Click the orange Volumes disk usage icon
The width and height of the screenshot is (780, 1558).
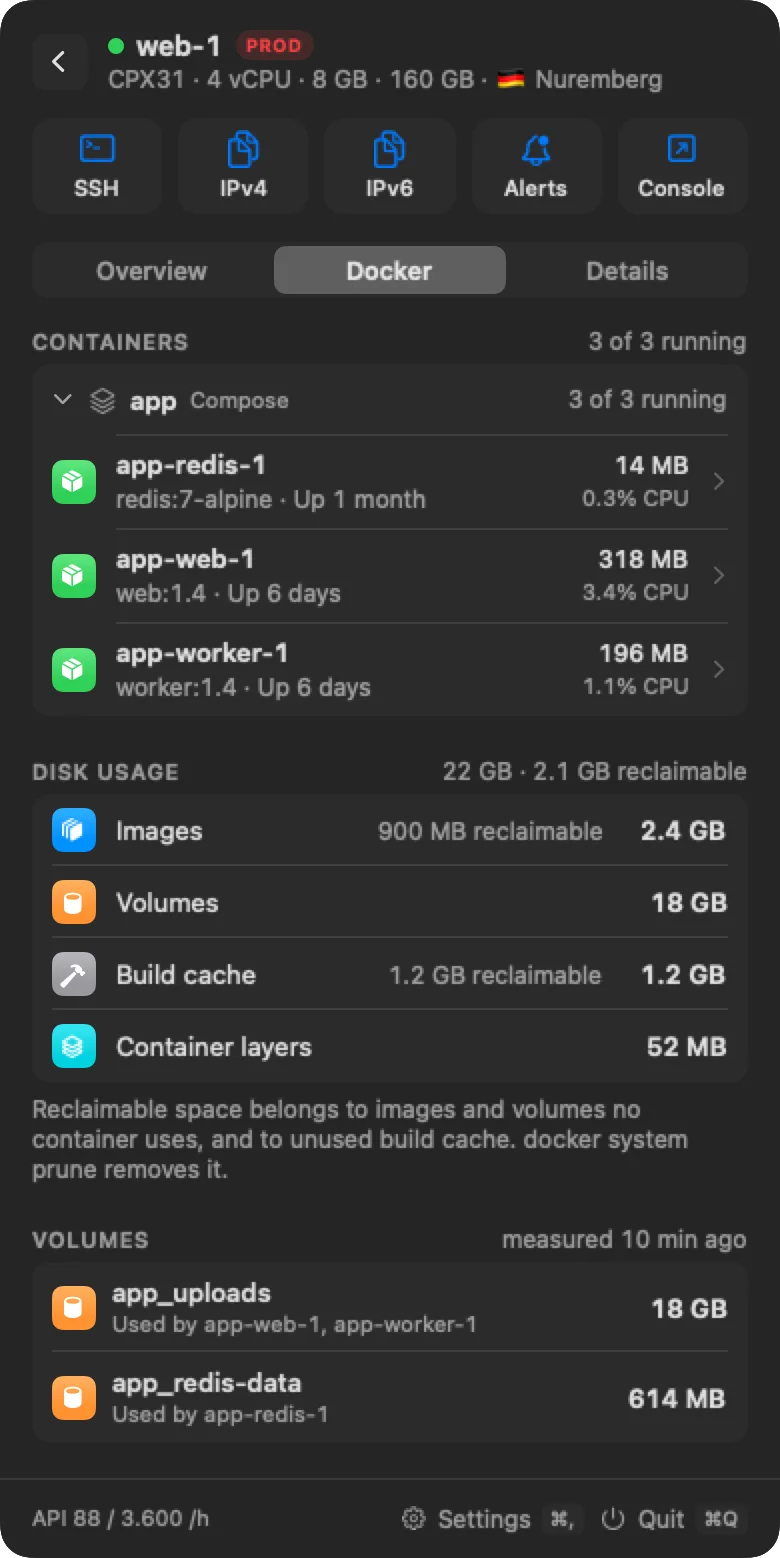pos(74,902)
